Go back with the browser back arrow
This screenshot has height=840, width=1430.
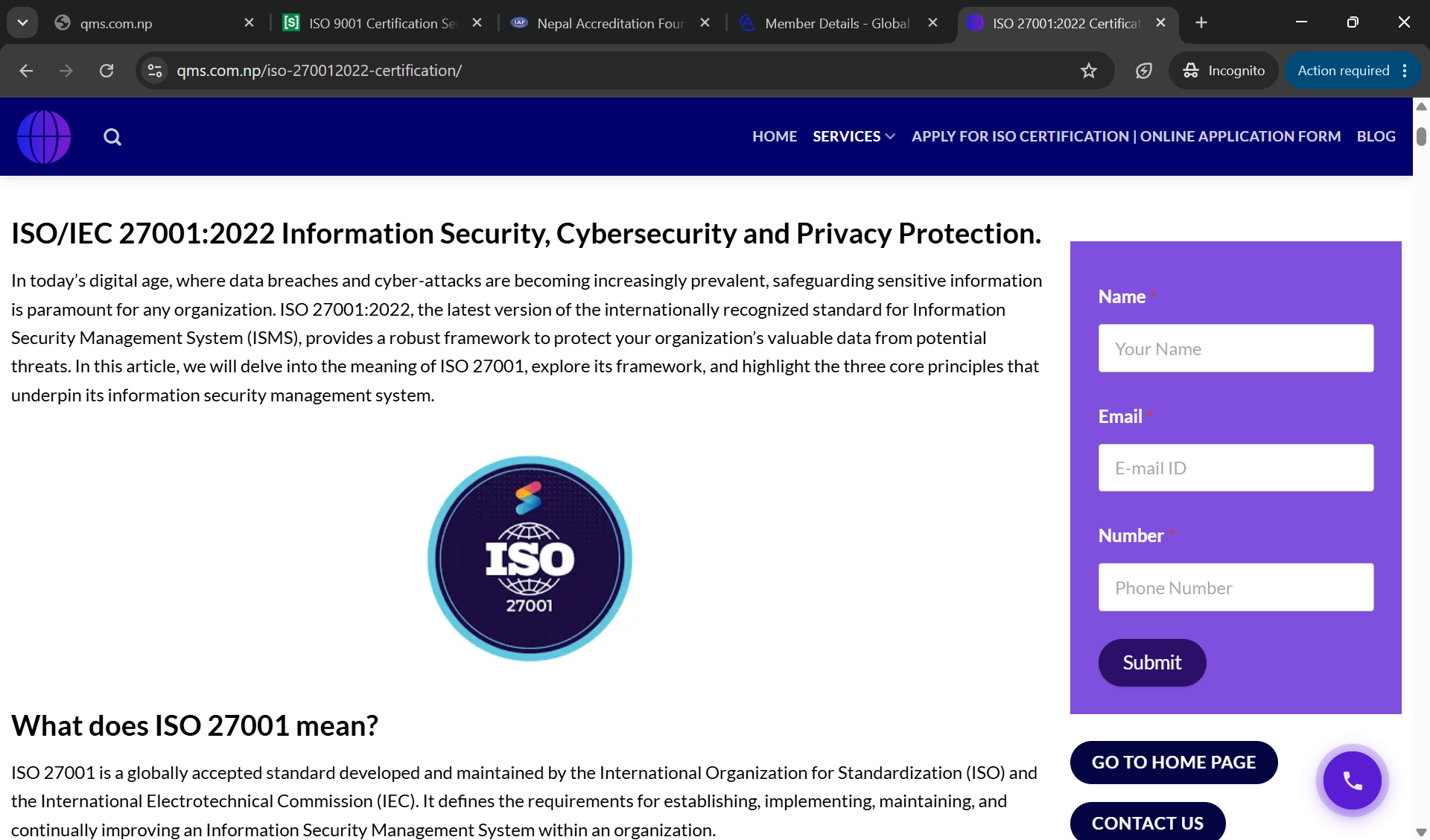[x=26, y=71]
